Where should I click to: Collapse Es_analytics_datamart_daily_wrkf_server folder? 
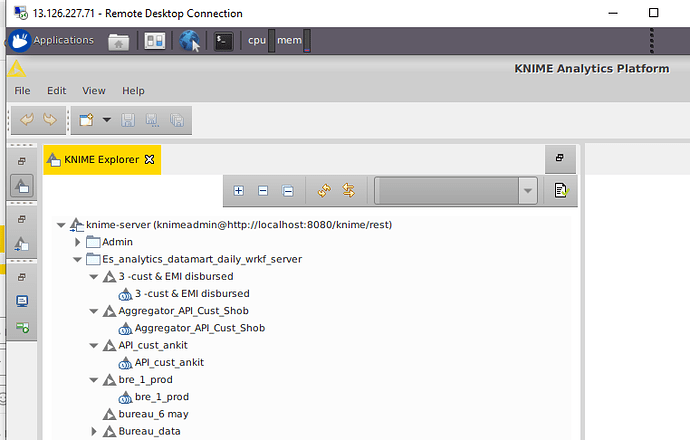[77, 260]
